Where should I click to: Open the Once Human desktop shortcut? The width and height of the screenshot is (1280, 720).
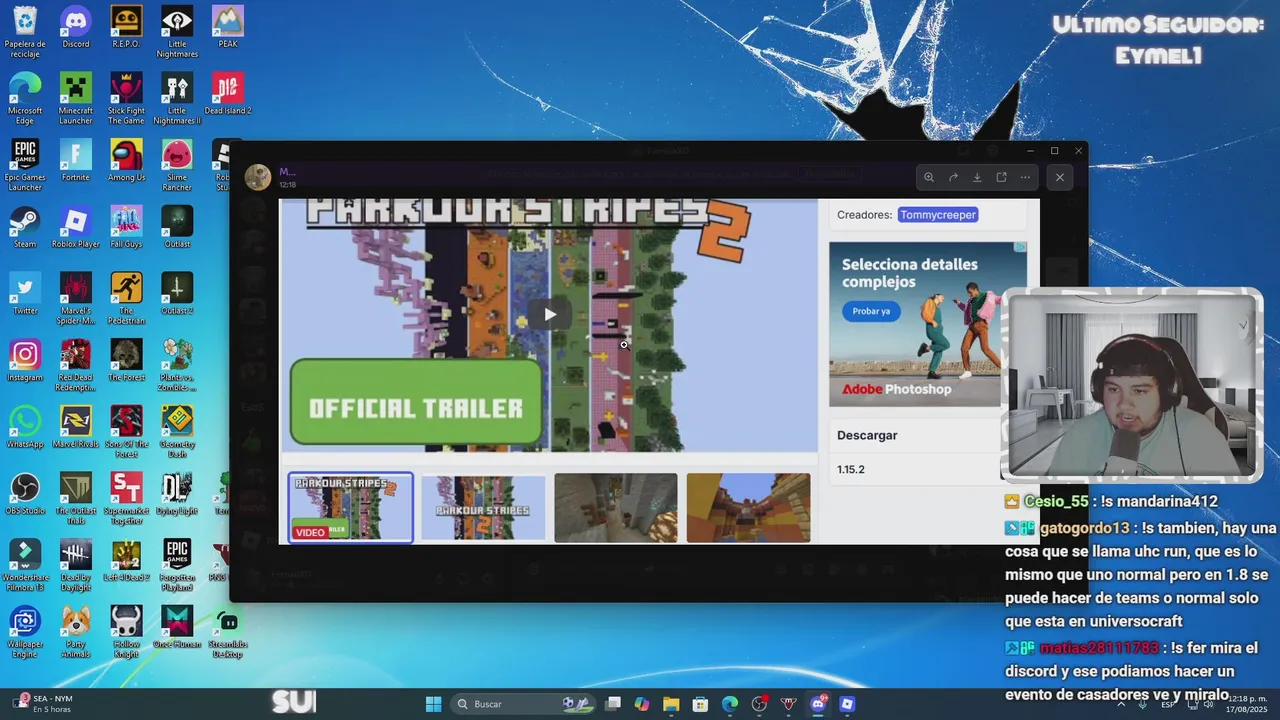coord(177,628)
